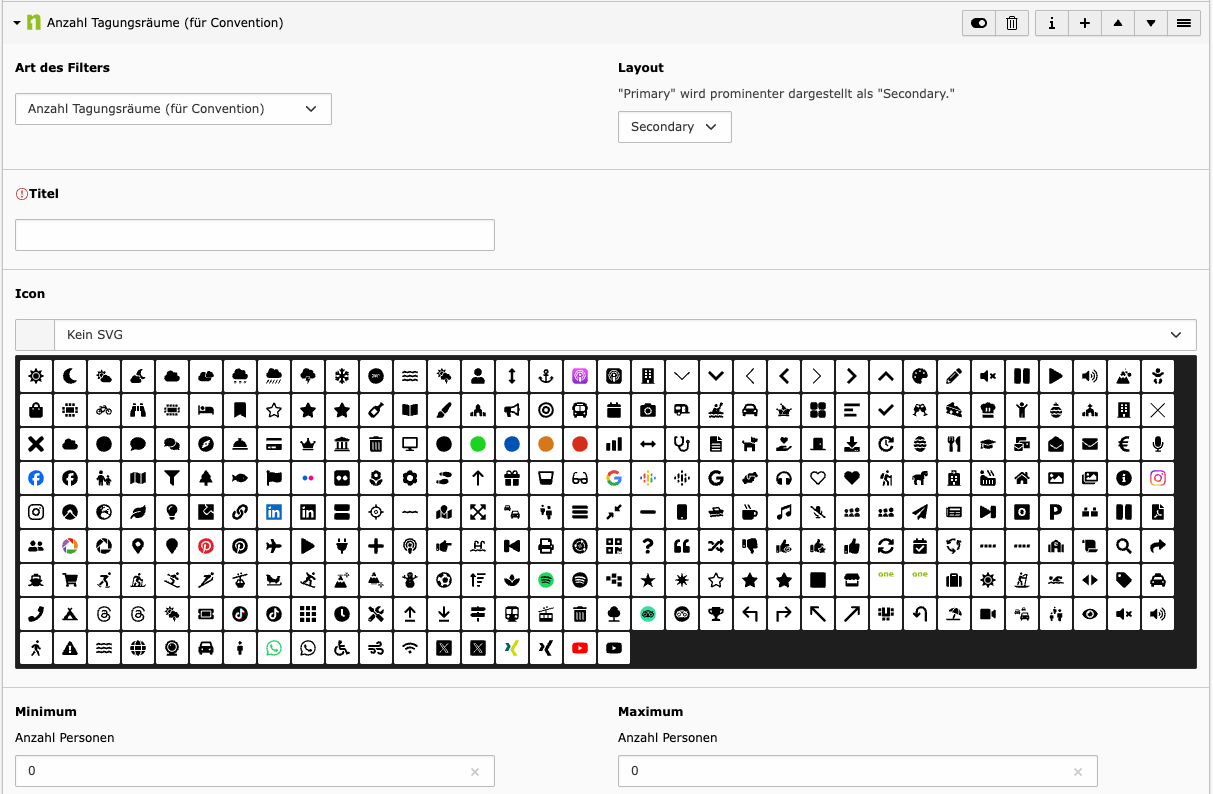The height and width of the screenshot is (794, 1213).
Task: Pick the anchor icon in the icon grid
Action: [x=546, y=376]
